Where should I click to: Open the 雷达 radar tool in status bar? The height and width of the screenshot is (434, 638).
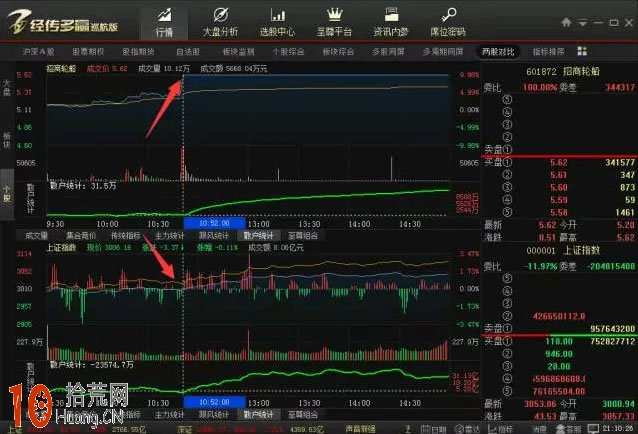[467, 429]
